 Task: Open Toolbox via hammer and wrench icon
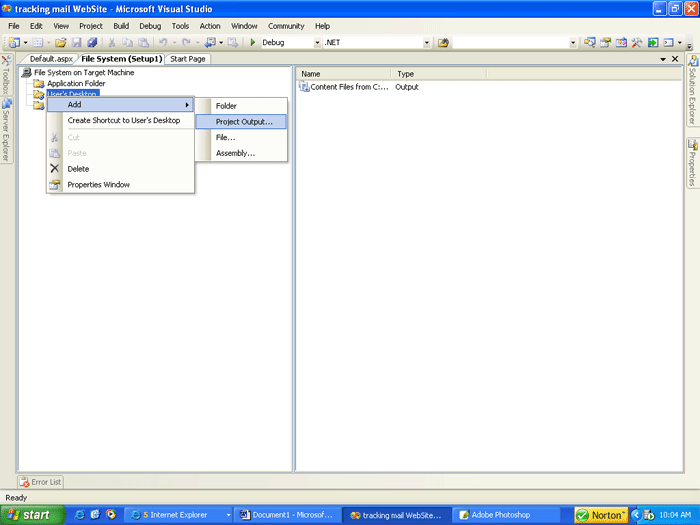(x=637, y=42)
